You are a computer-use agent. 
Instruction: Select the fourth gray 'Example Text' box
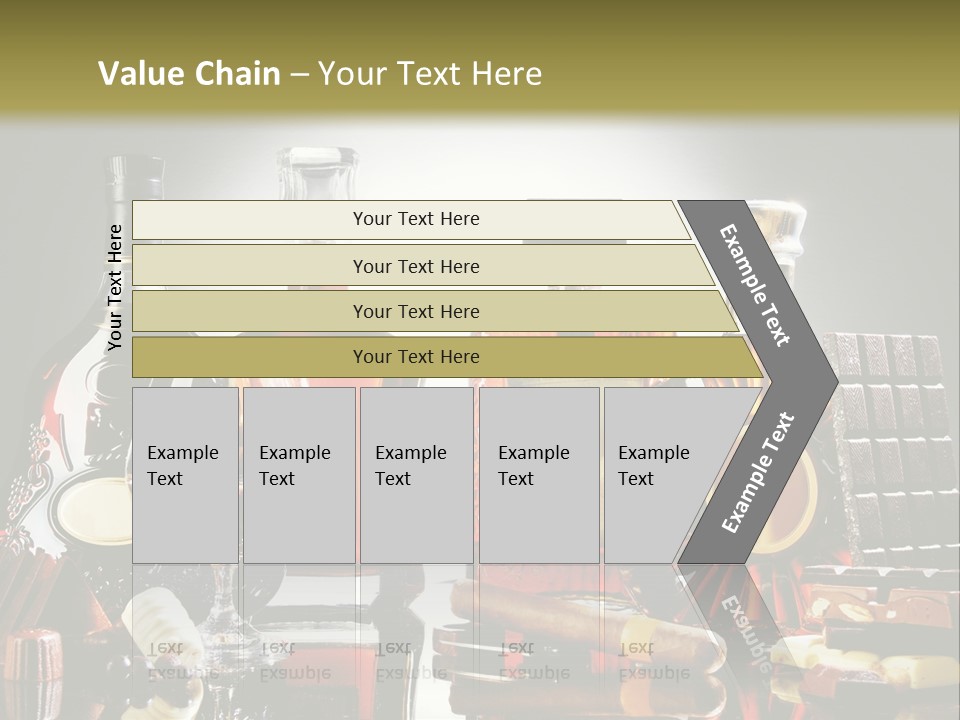tap(539, 475)
